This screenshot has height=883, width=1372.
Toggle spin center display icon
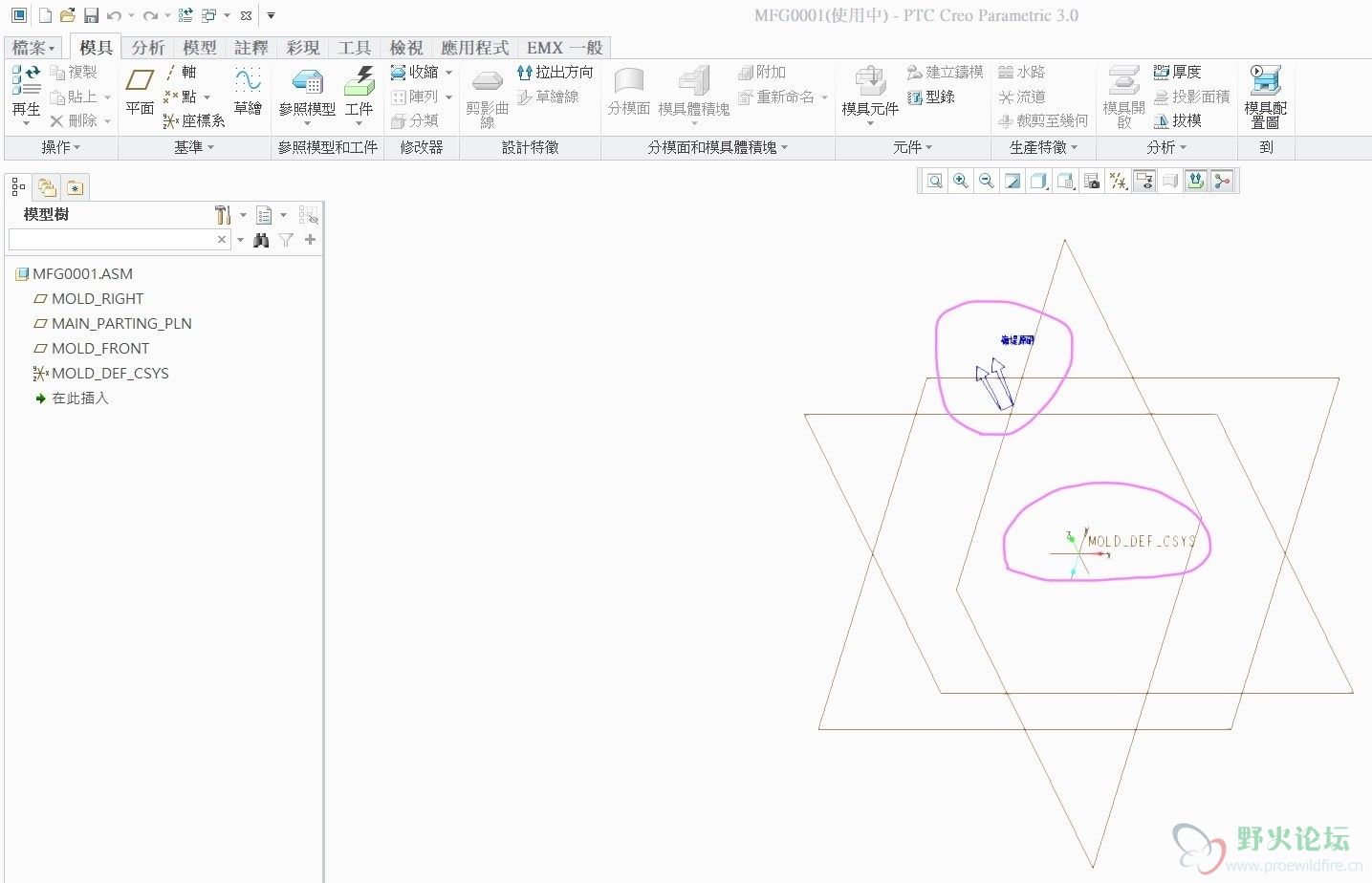coord(1222,181)
